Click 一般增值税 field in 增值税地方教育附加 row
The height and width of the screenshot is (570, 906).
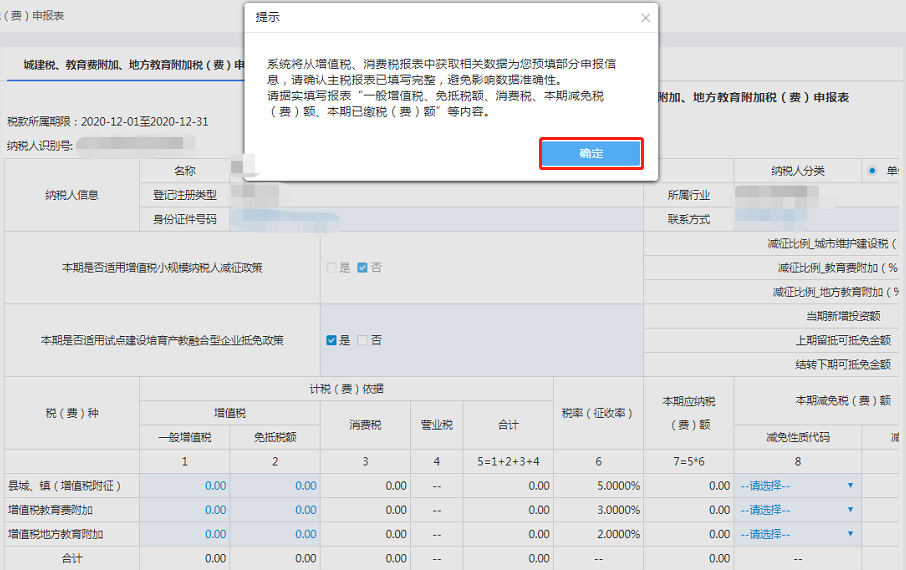pos(185,534)
